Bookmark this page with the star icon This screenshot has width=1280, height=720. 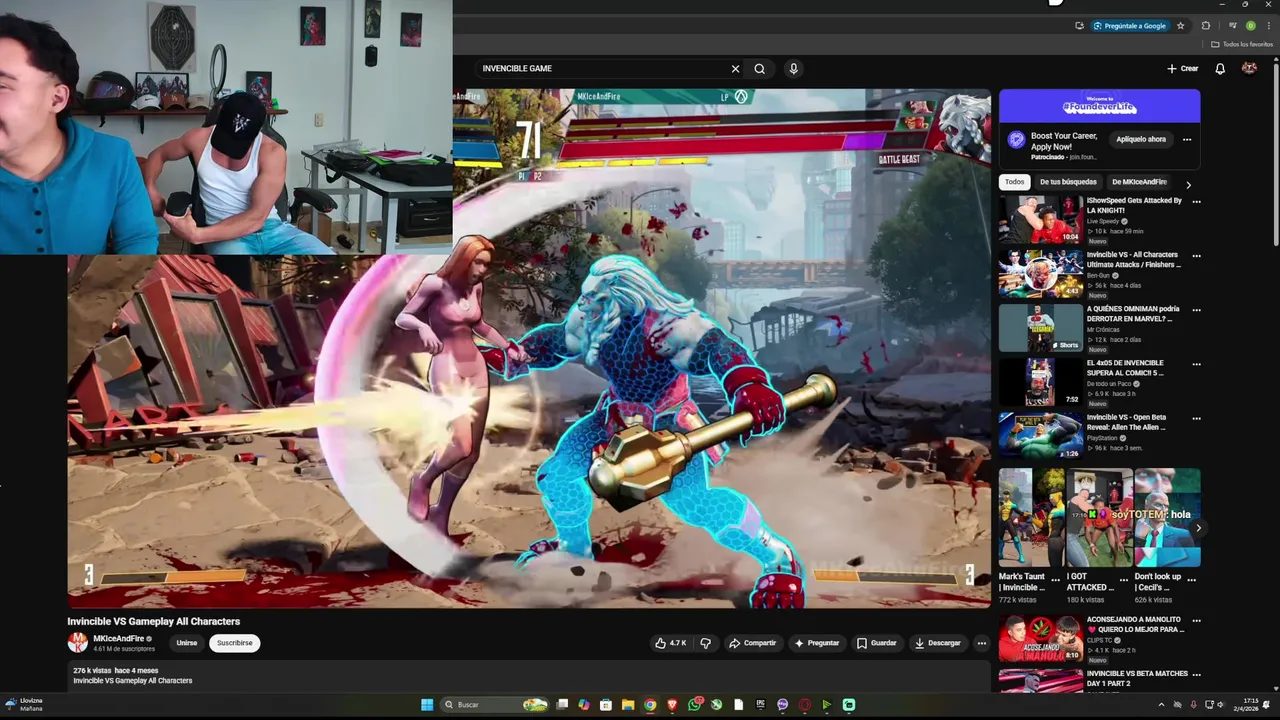click(1180, 26)
